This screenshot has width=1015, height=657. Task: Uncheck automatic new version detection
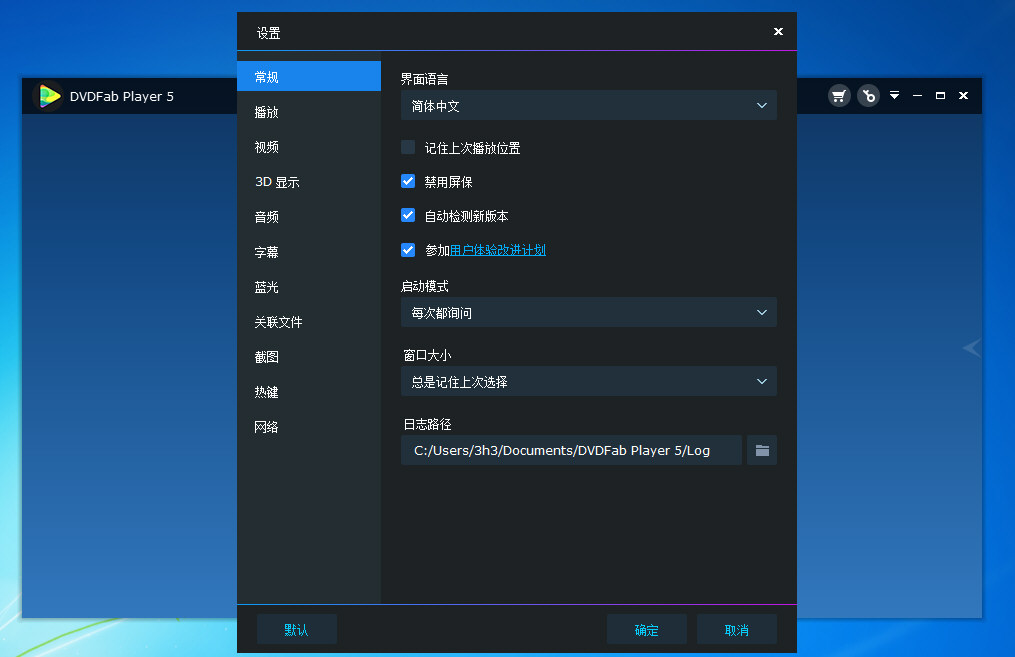(408, 215)
